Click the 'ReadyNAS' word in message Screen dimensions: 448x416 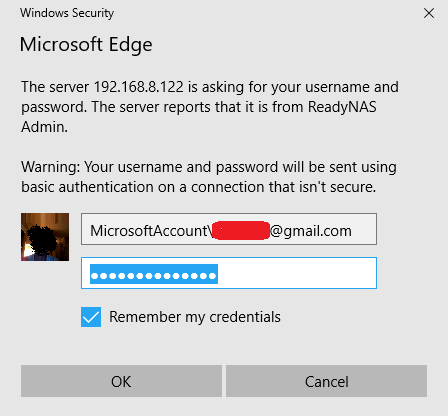point(342,107)
